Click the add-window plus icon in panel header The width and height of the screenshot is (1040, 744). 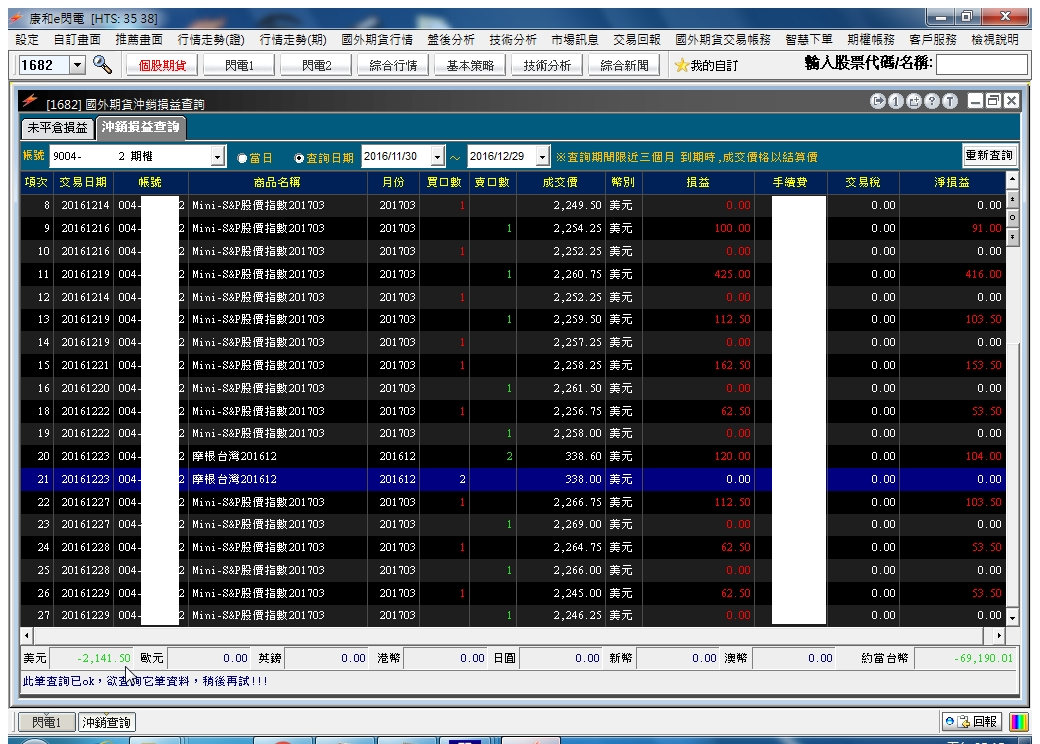pyautogui.click(x=914, y=101)
